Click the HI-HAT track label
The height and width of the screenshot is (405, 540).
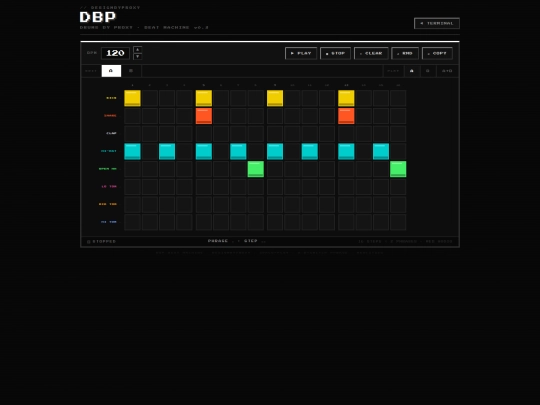[x=109, y=151]
